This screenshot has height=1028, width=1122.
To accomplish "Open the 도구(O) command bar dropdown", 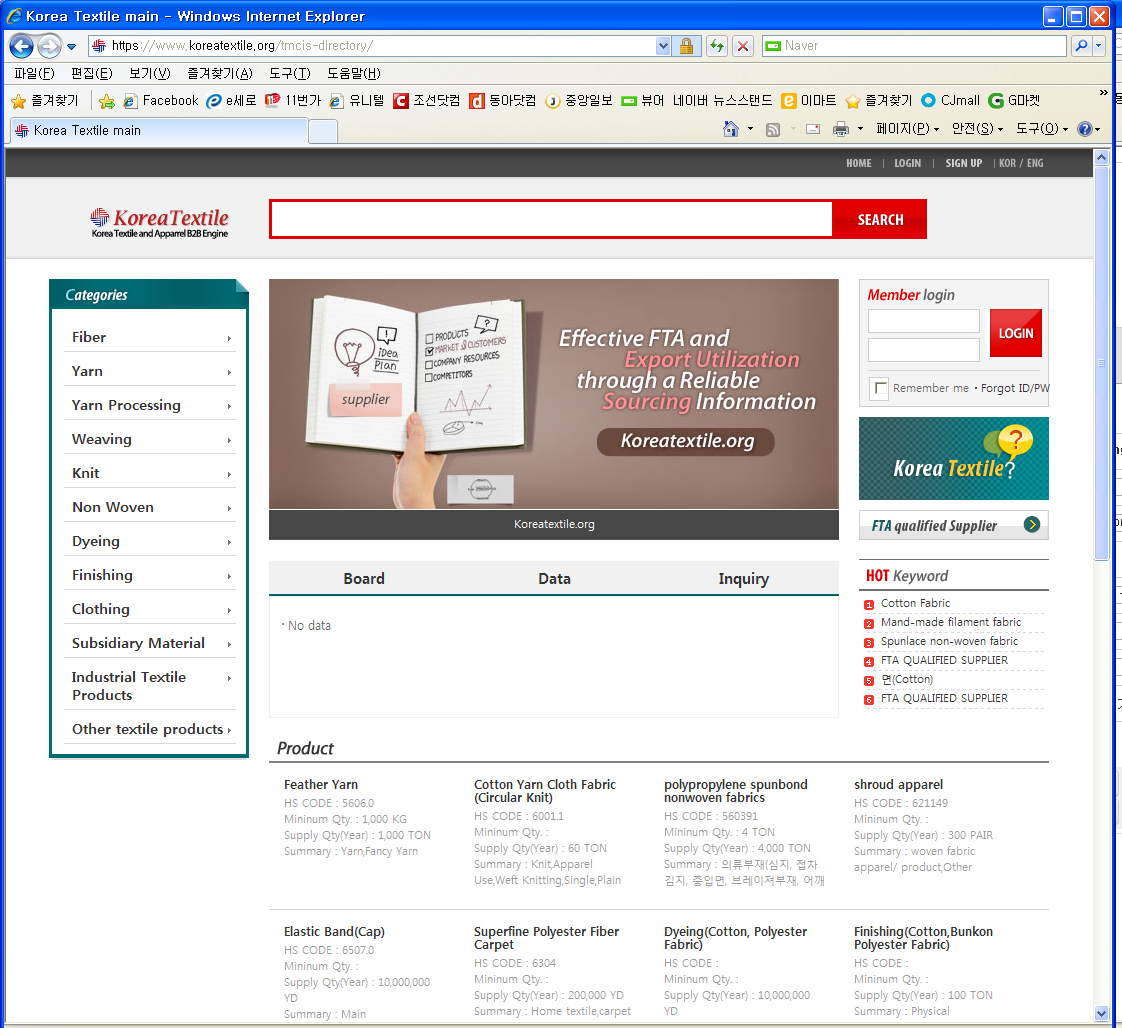I will pos(1042,129).
